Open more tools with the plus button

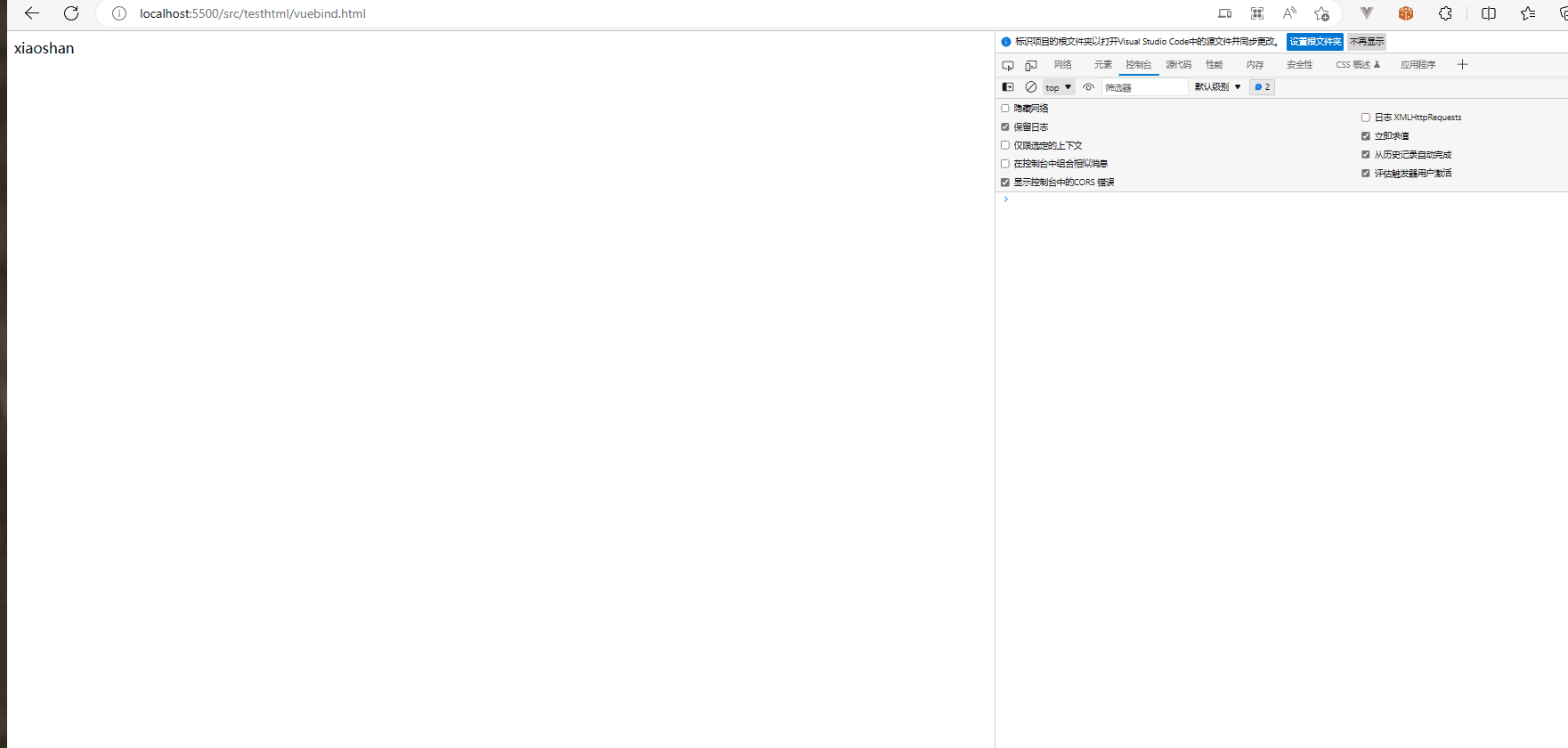(x=1462, y=65)
